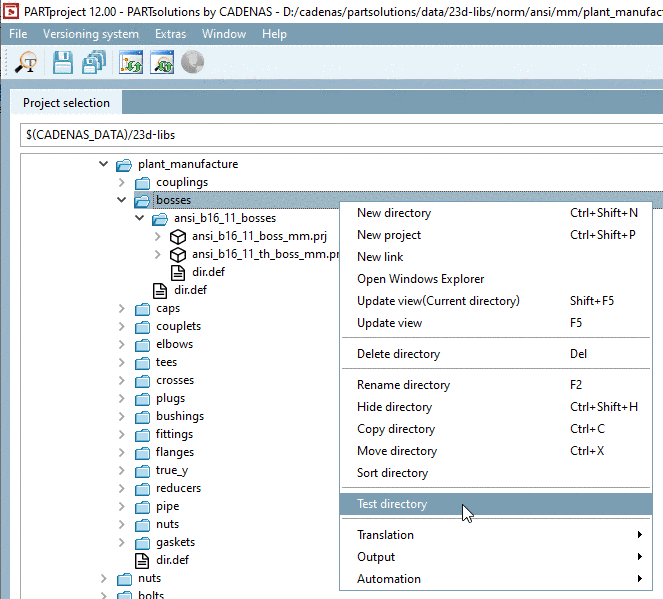663x599 pixels.
Task: Click the greyed-out globe toolbar icon
Action: coord(192,63)
